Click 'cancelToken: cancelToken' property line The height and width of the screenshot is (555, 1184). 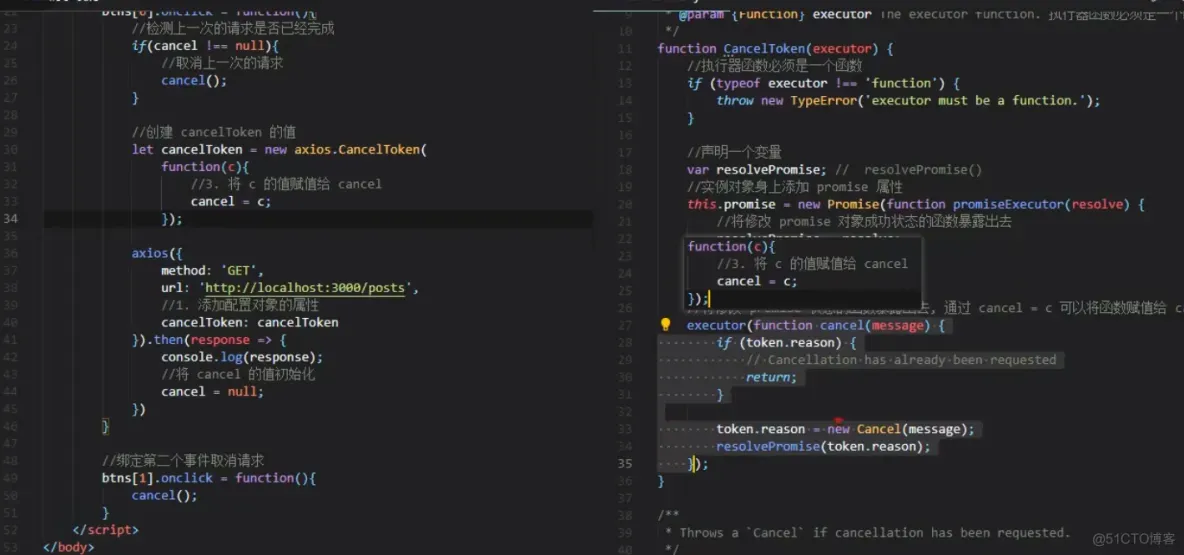(x=249, y=322)
